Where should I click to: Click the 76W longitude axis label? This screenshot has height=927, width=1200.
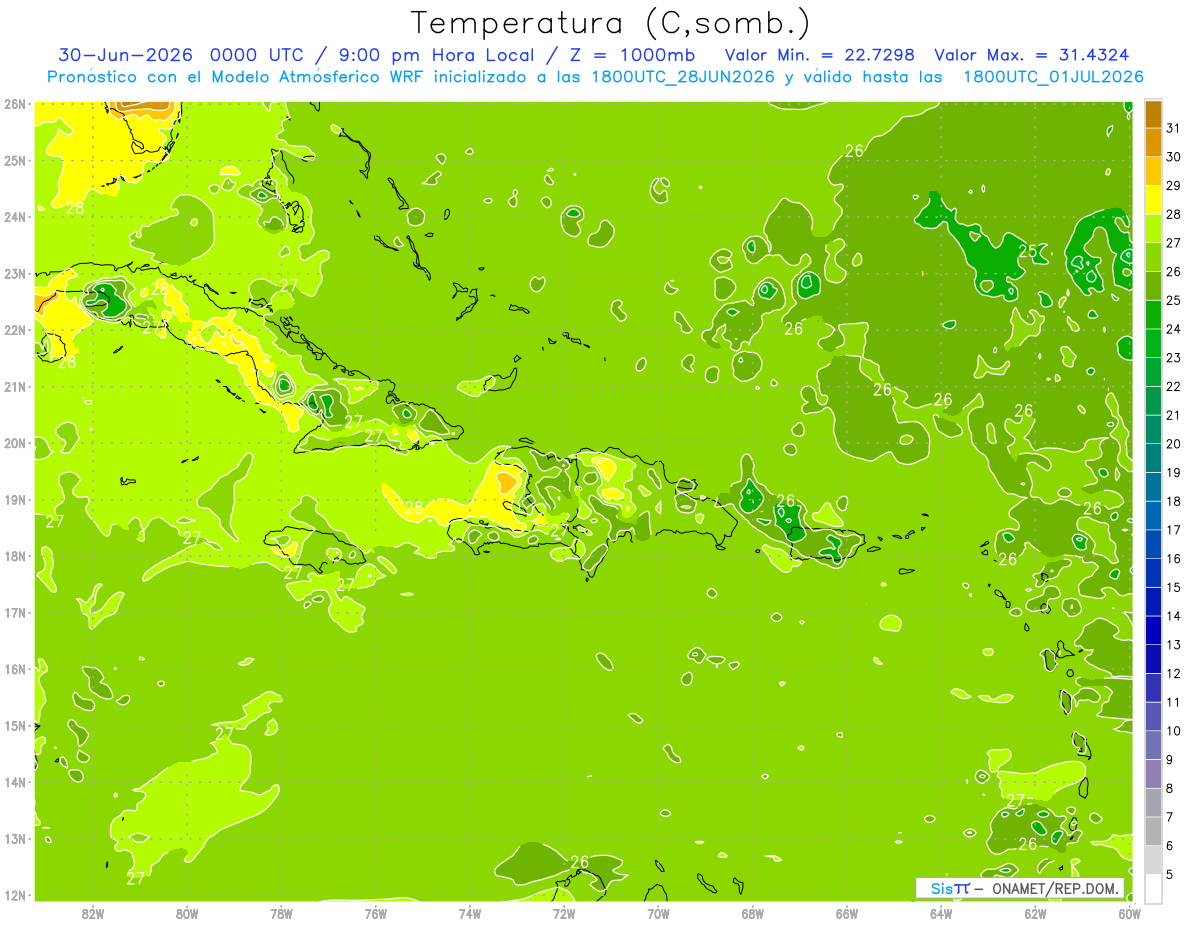(x=376, y=914)
